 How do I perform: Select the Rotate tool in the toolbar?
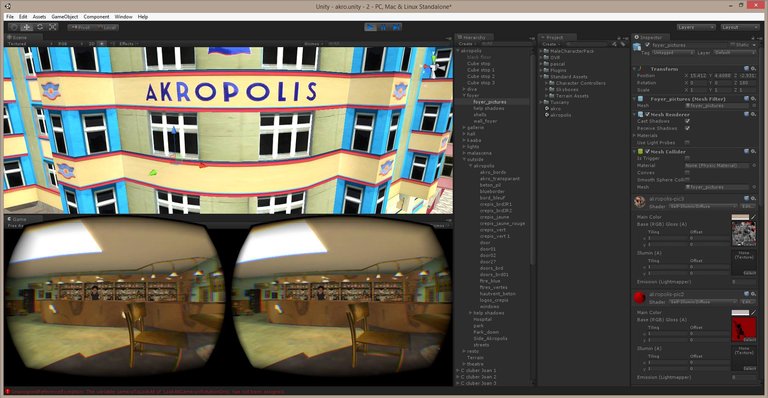click(40, 27)
